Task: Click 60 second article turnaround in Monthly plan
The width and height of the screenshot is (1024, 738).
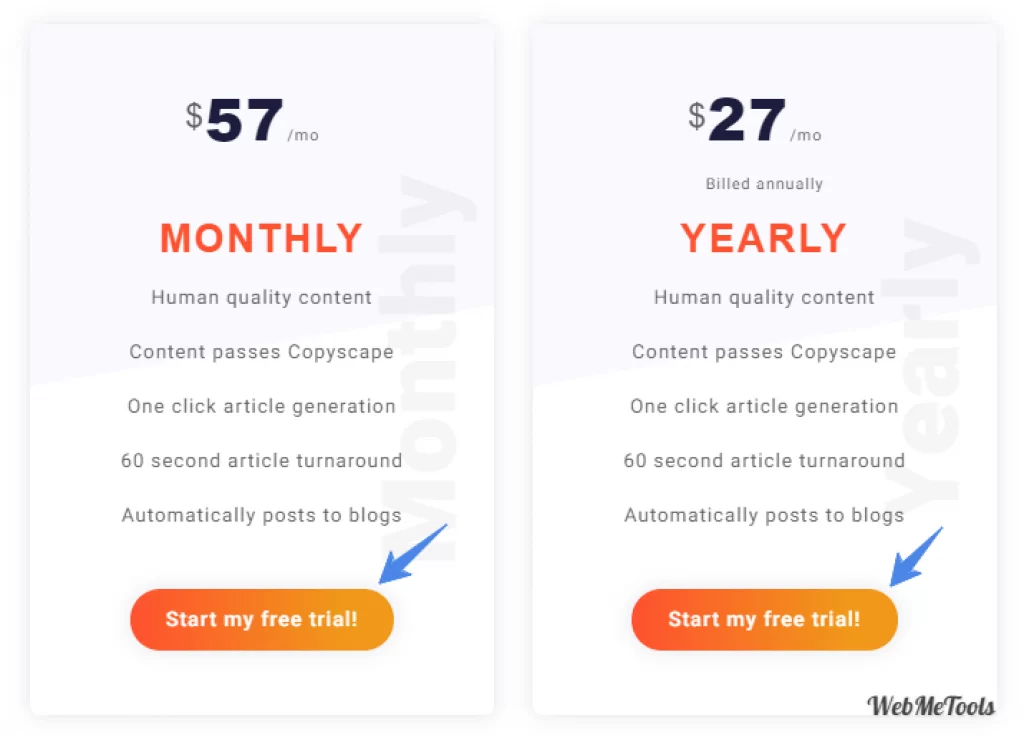Action: (262, 461)
